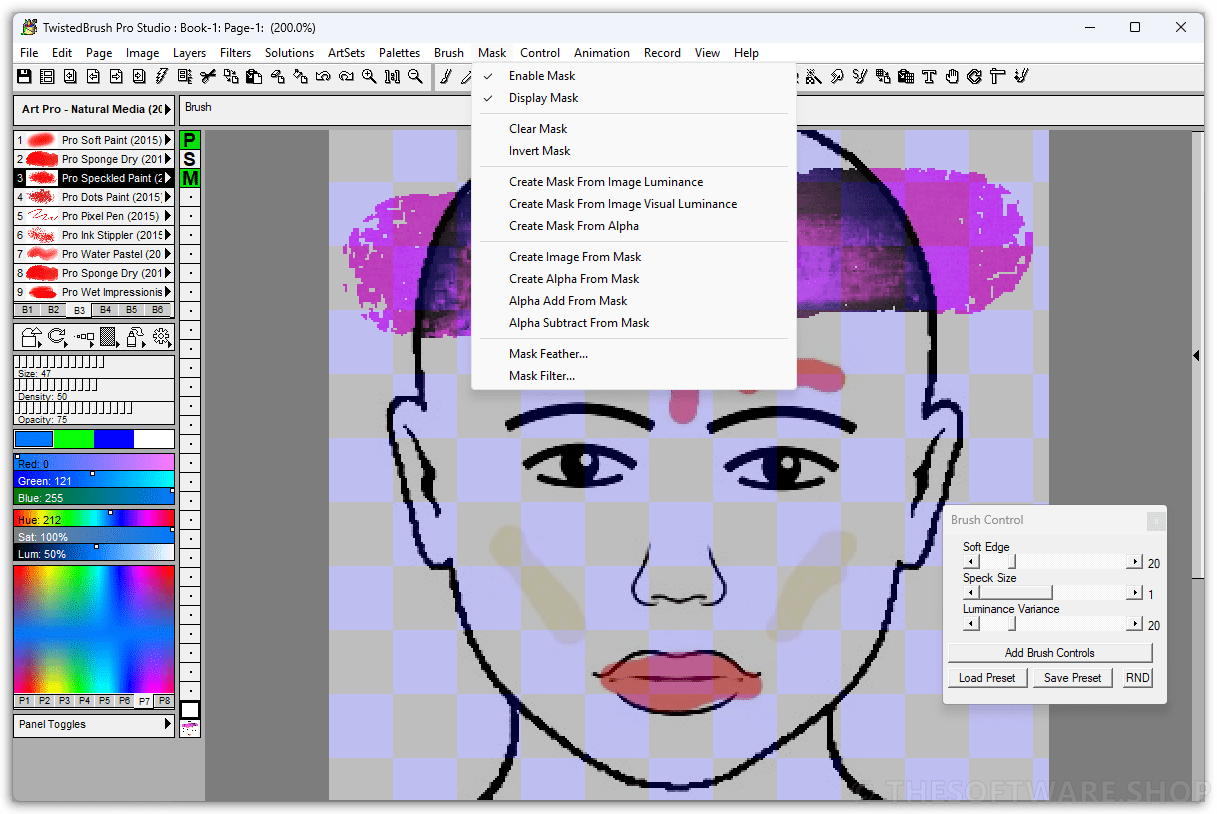The image size is (1217, 814).
Task: Click the rotate circular arrow tool icon
Action: [974, 76]
